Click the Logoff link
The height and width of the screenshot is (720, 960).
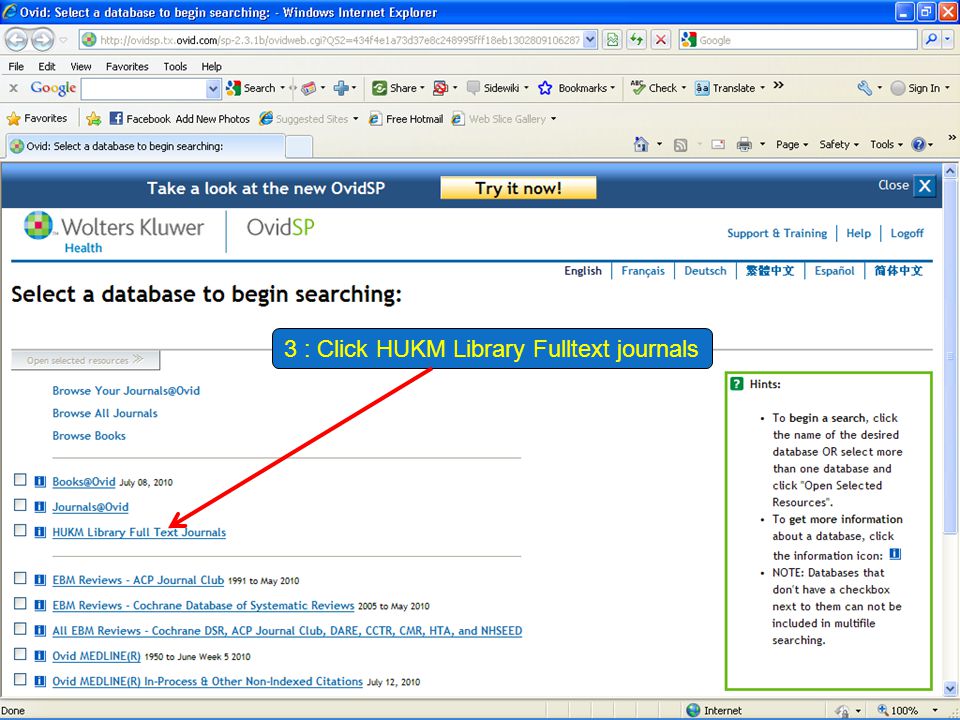[907, 233]
